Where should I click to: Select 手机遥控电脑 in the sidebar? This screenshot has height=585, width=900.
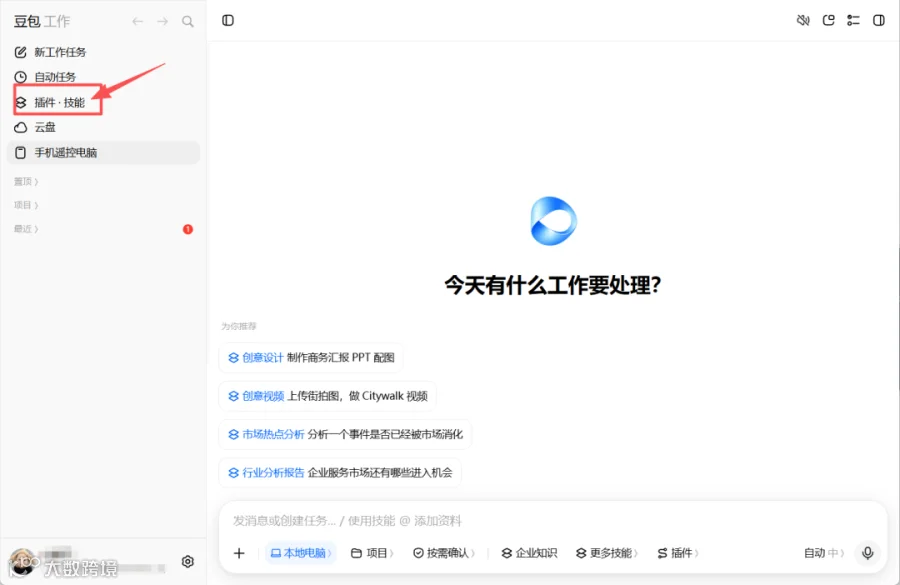pyautogui.click(x=103, y=153)
